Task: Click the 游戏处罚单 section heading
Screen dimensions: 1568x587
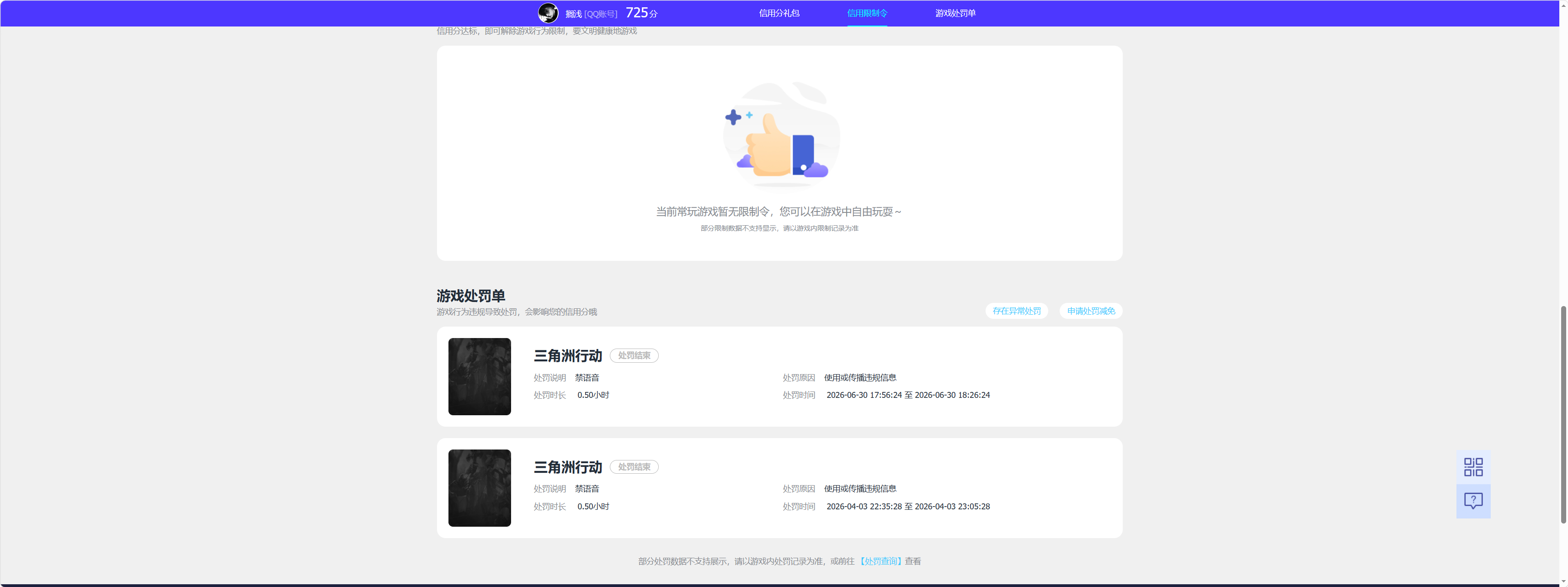Action: click(470, 296)
